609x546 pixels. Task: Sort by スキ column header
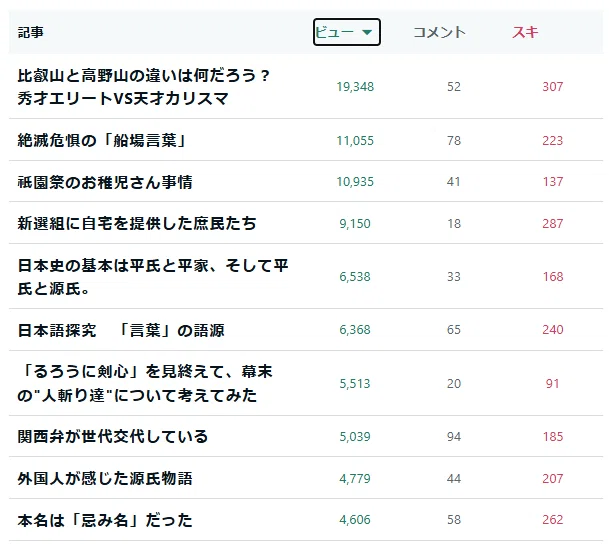click(525, 32)
